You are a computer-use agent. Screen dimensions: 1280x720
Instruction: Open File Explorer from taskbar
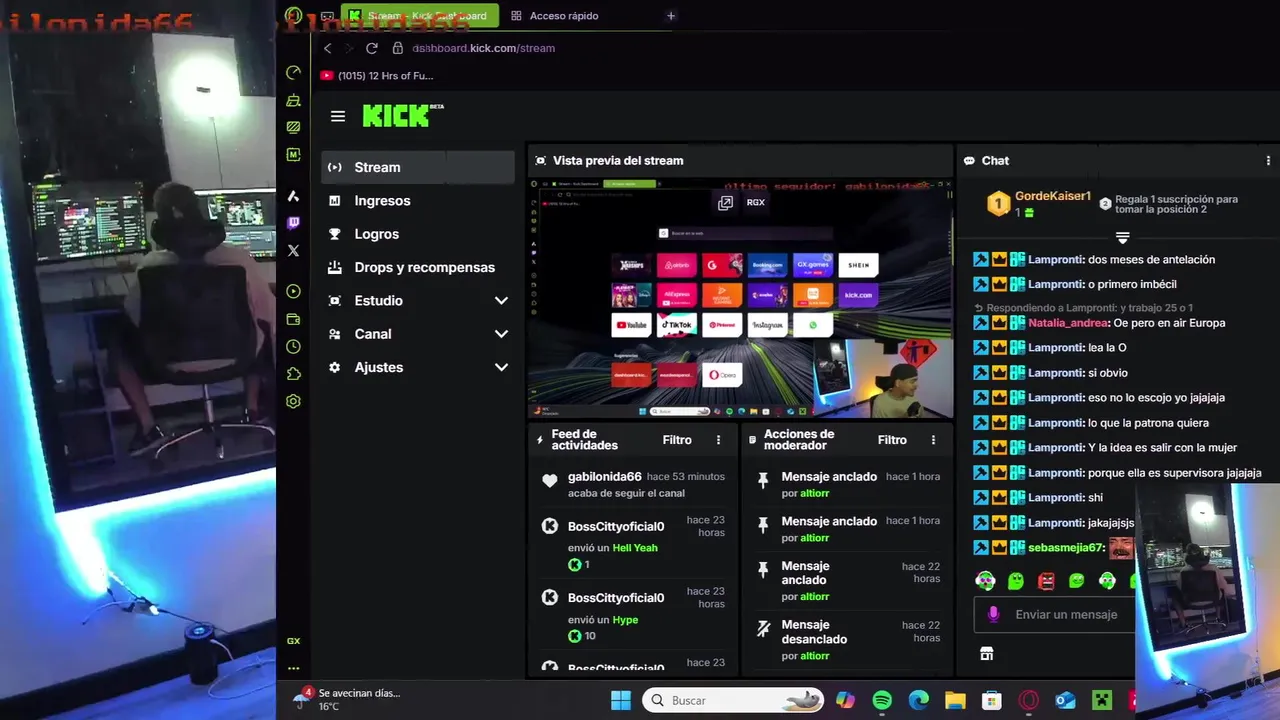pyautogui.click(x=955, y=700)
